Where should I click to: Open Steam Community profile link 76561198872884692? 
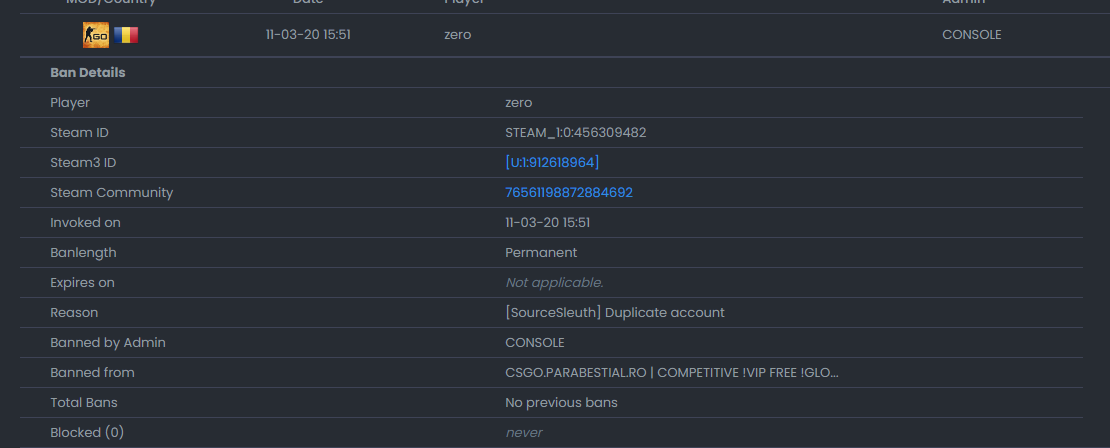point(568,193)
